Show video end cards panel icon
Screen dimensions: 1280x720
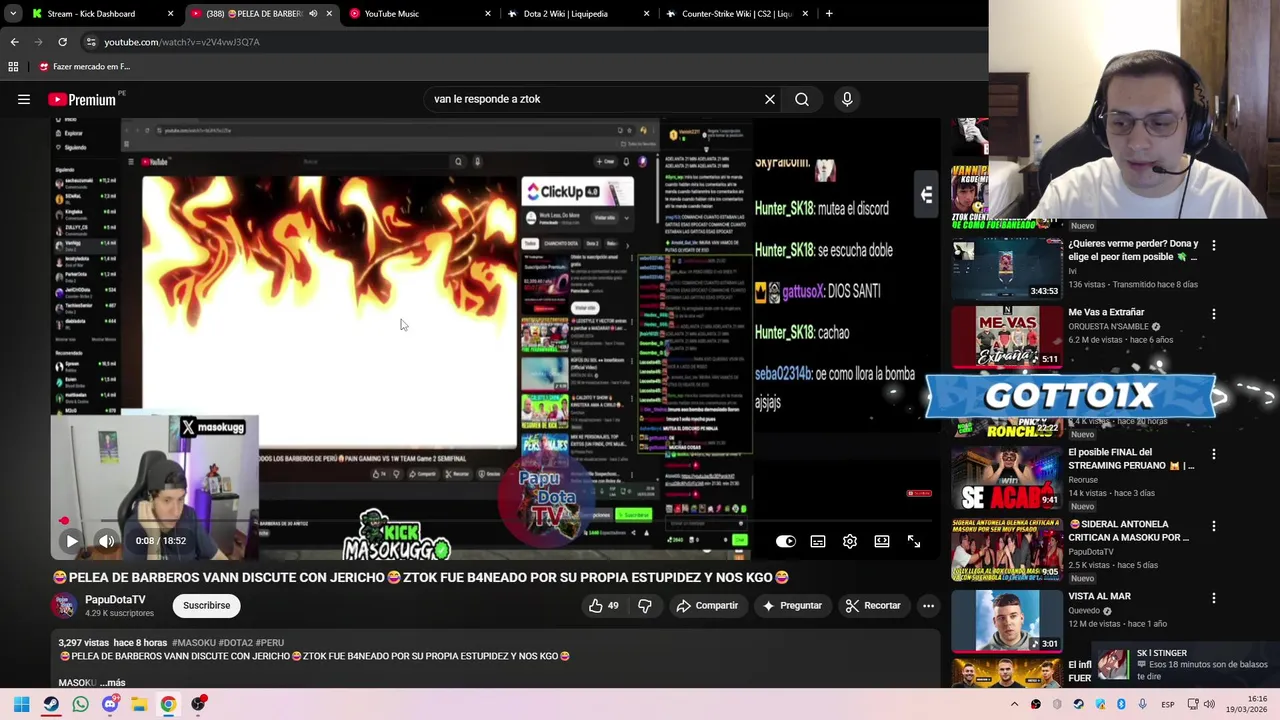(x=926, y=195)
